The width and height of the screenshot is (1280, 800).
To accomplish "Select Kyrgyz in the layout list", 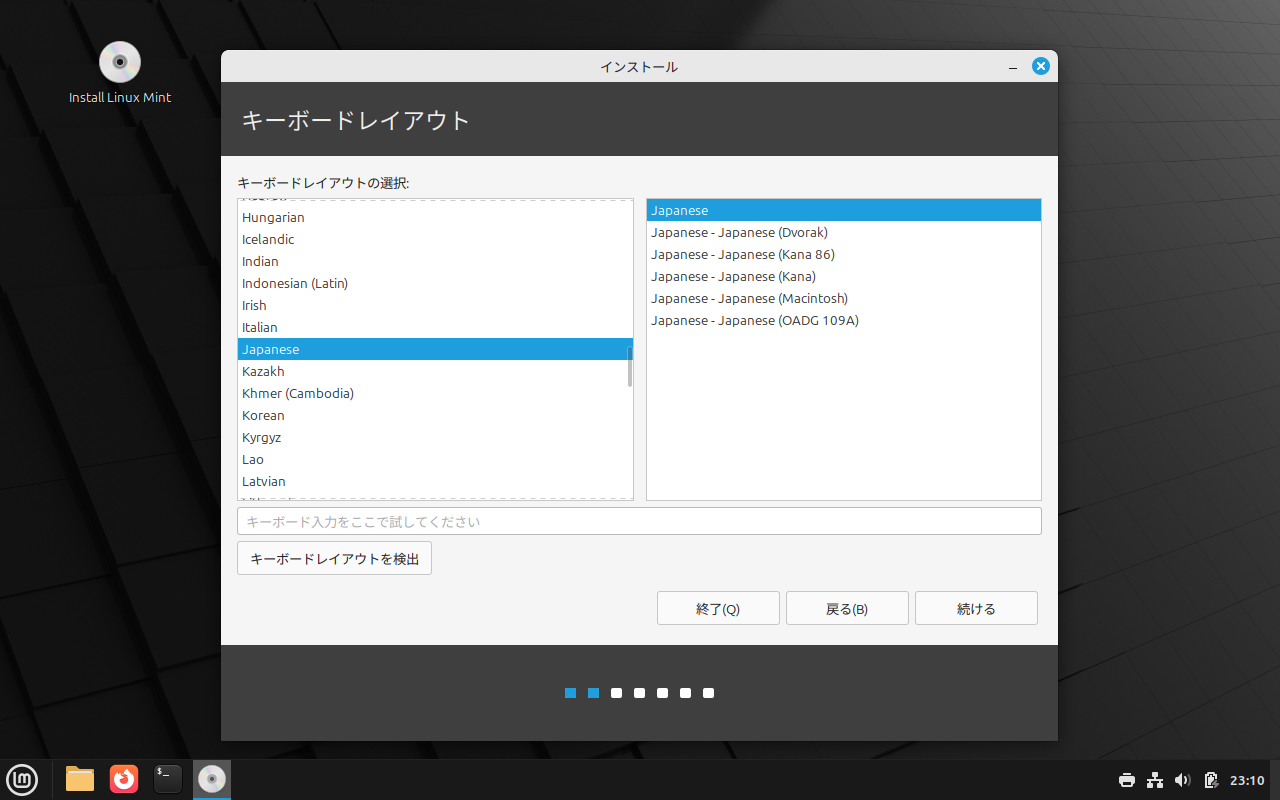I will 435,437.
